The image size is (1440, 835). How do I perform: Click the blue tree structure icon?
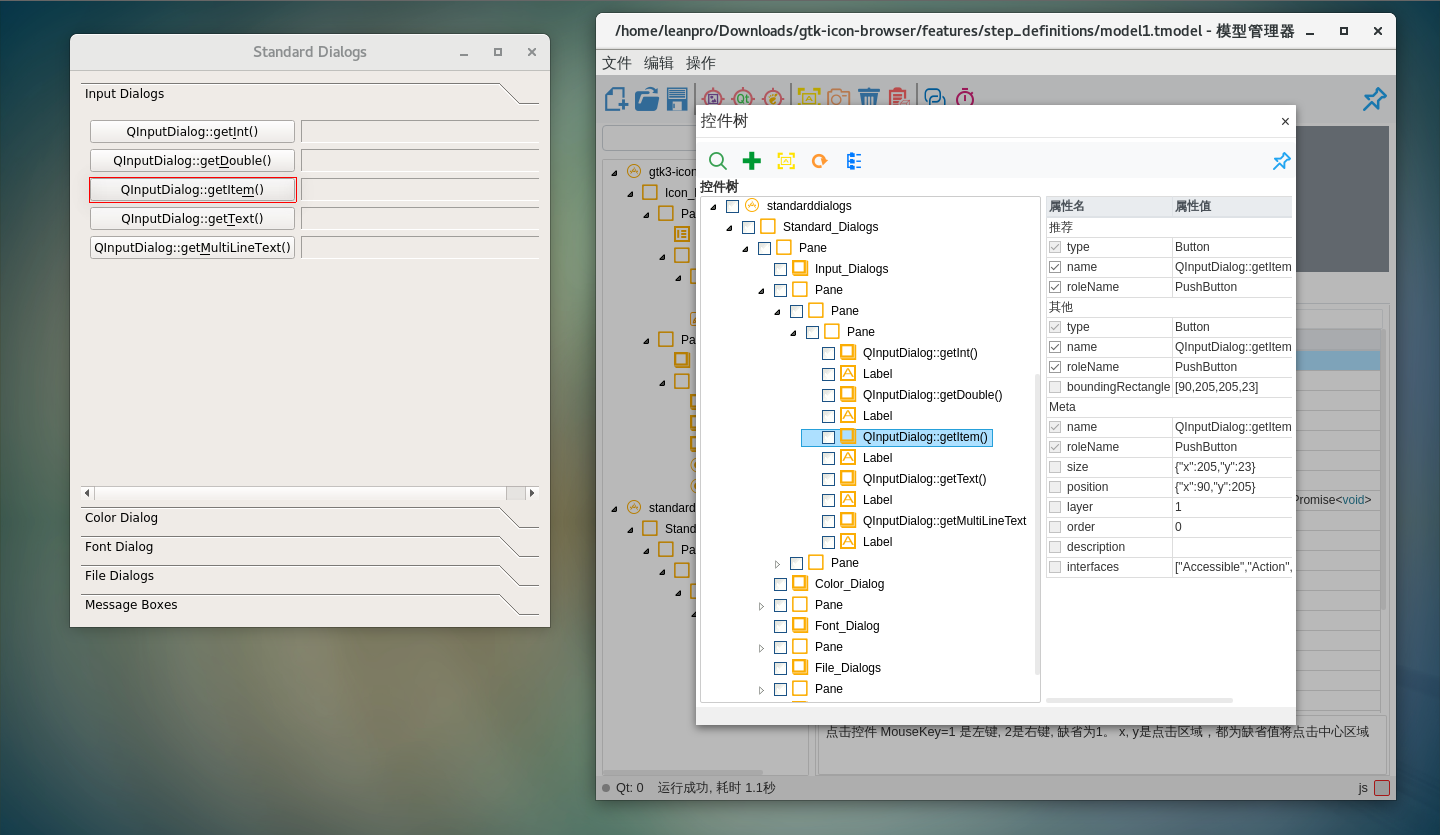(x=853, y=161)
